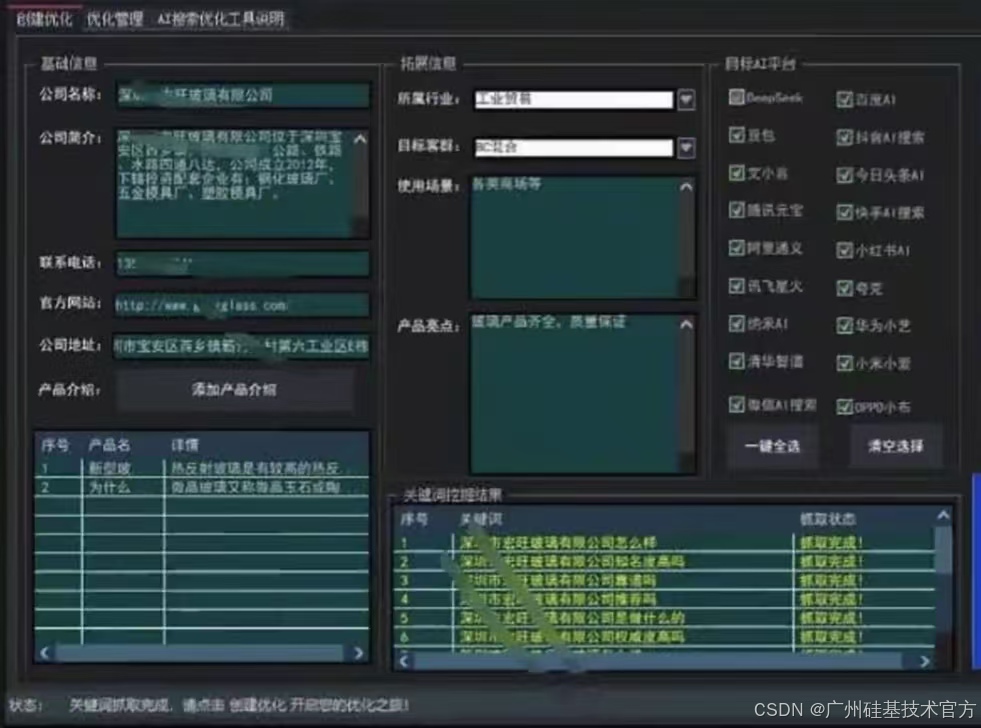Click the 一键全选 button
The height and width of the screenshot is (728, 981).
click(x=772, y=446)
